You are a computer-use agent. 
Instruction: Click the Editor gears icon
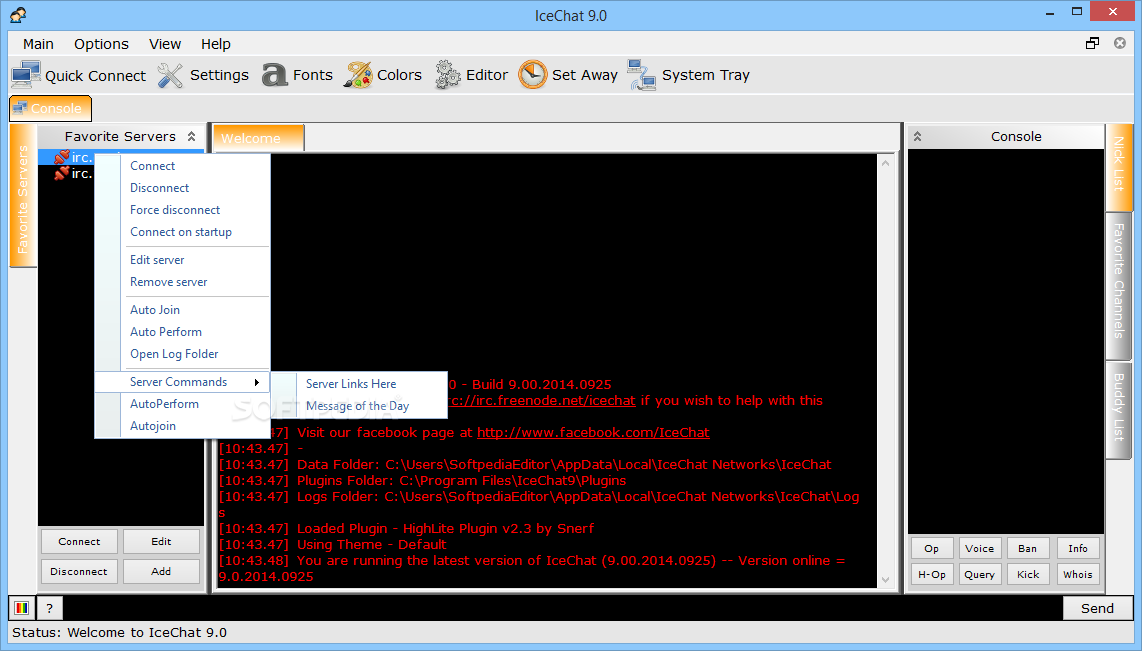point(448,75)
